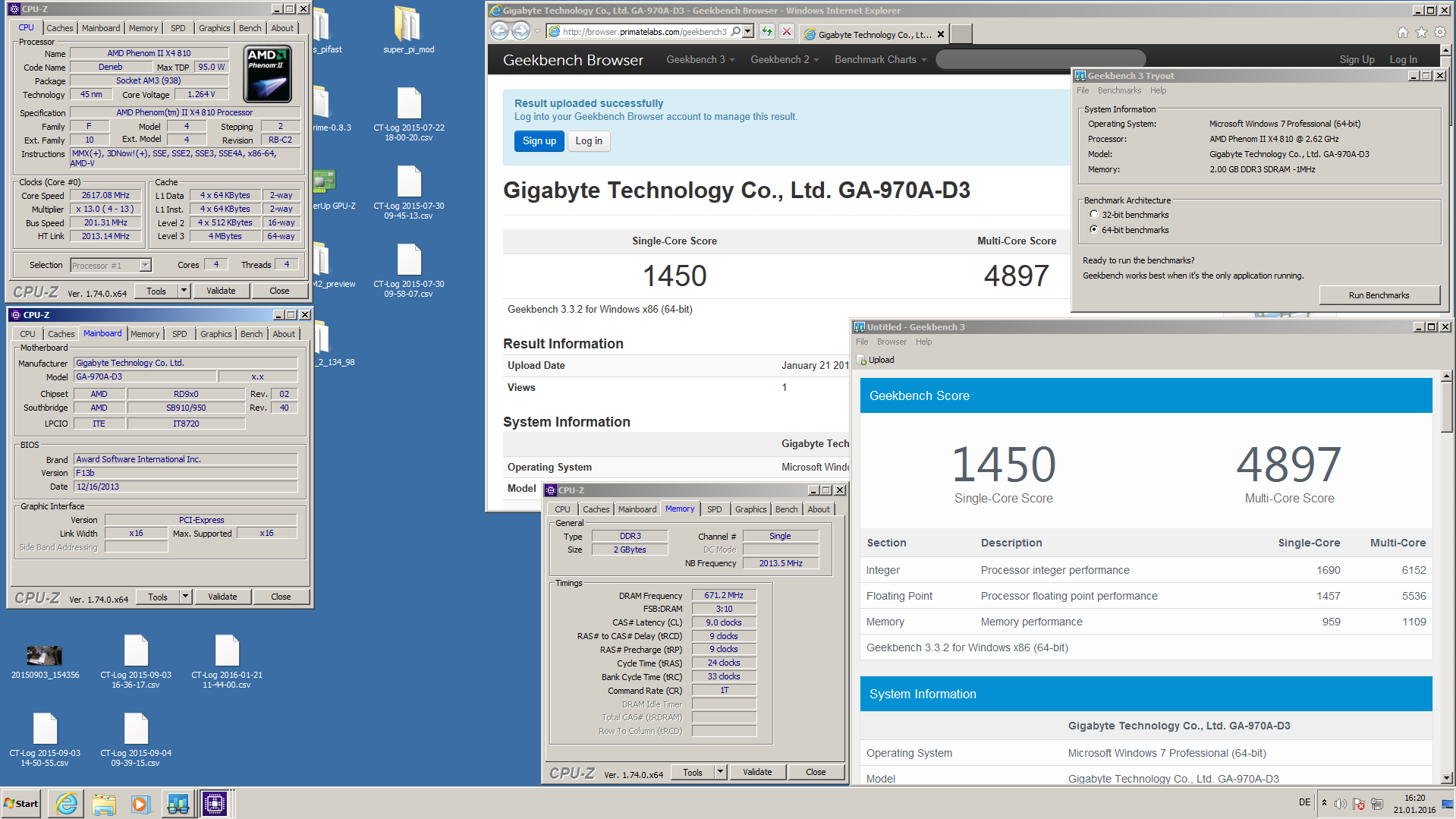Stop page loading with red X
The image size is (1456, 819).
click(x=787, y=32)
